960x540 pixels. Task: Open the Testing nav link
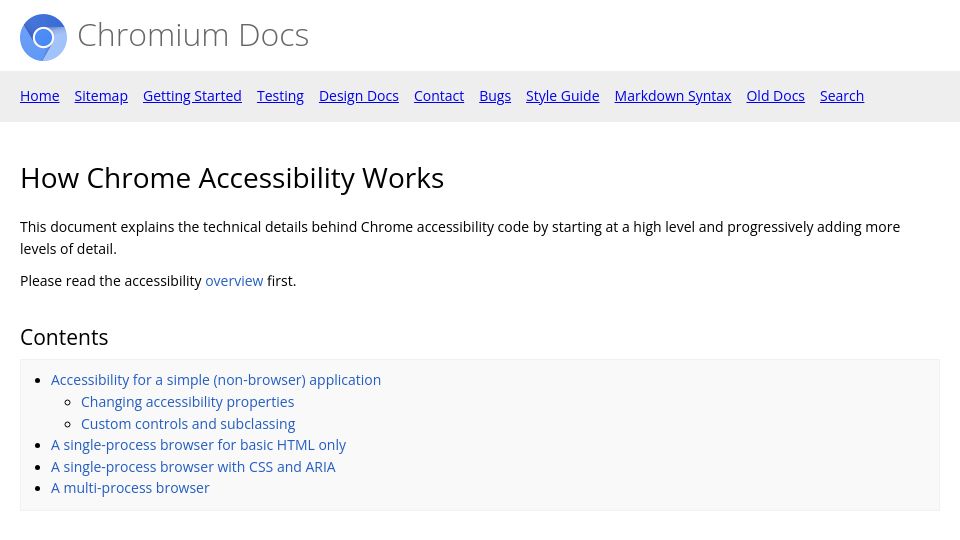coord(280,96)
